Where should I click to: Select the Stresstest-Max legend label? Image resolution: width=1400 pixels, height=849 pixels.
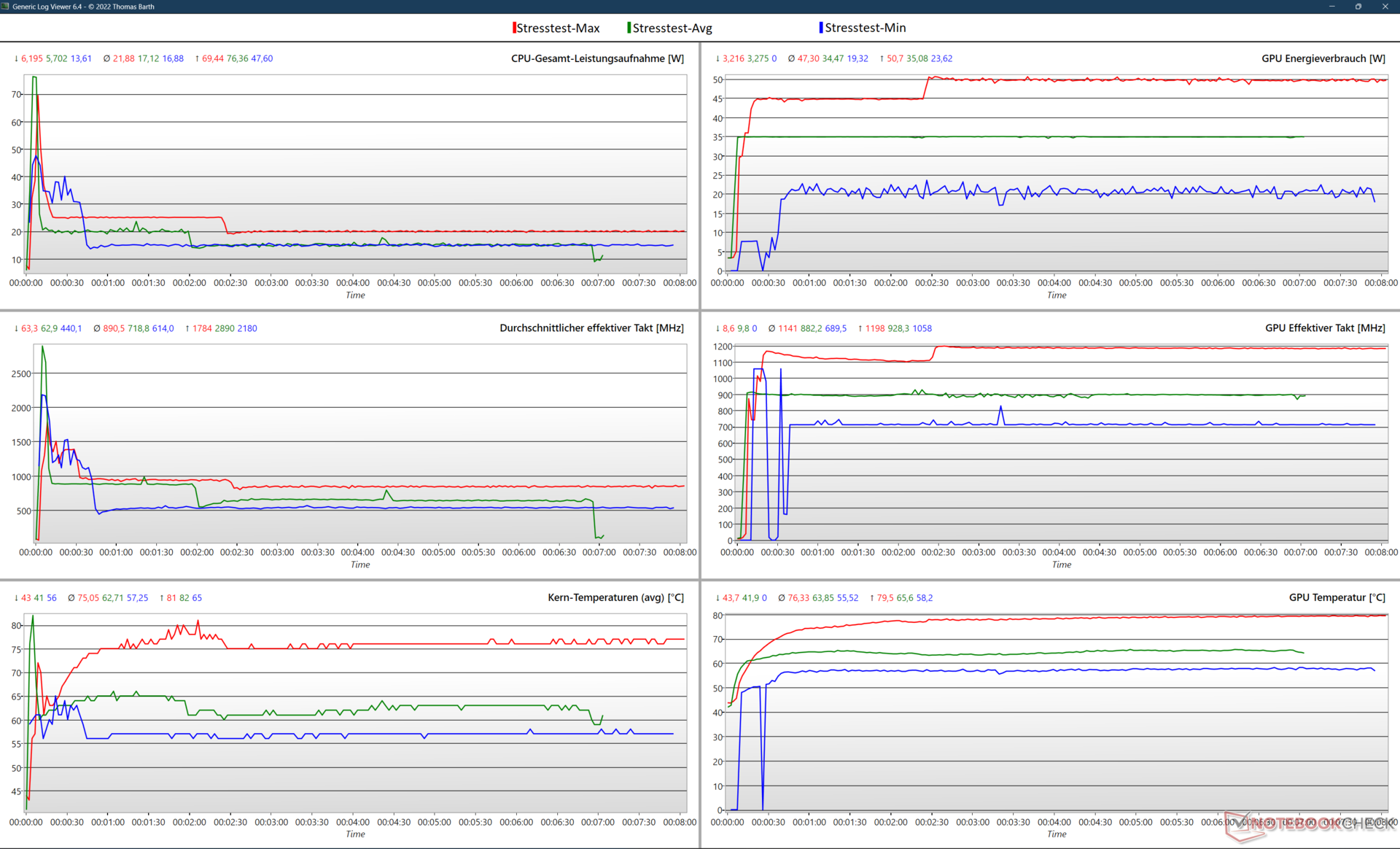558,28
